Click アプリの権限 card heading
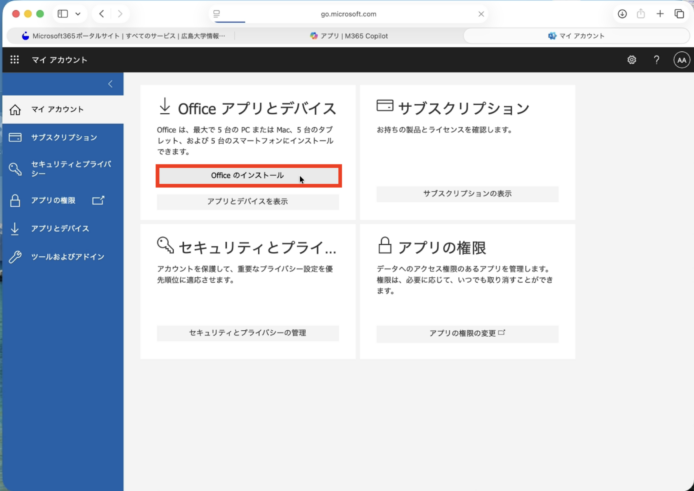The image size is (694, 491). [x=442, y=247]
